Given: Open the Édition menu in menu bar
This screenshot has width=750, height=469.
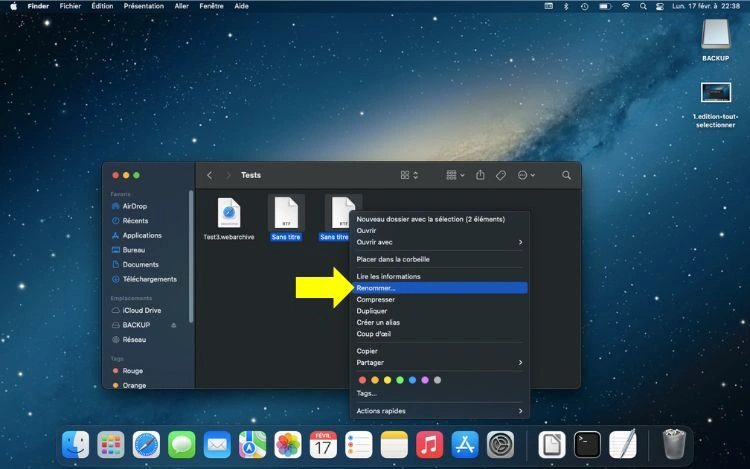Looking at the screenshot, I should coord(102,6).
